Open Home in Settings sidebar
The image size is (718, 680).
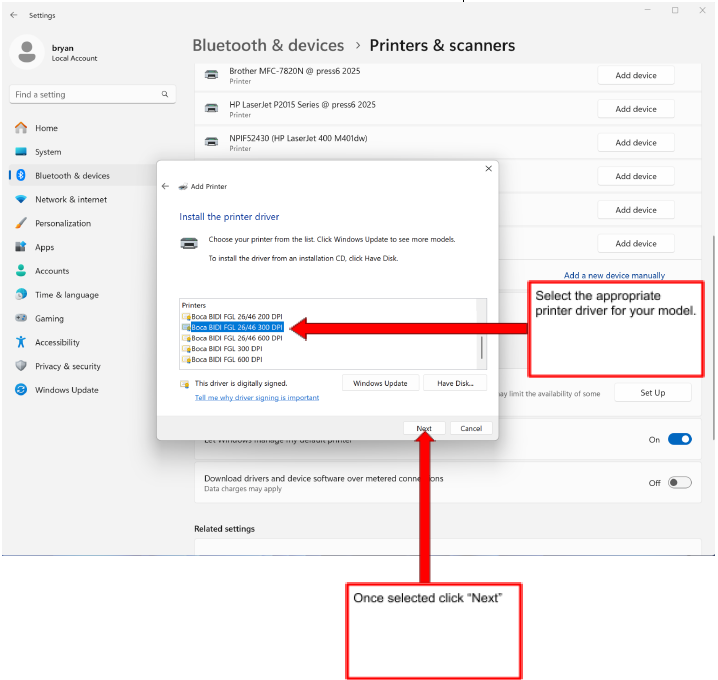click(46, 128)
